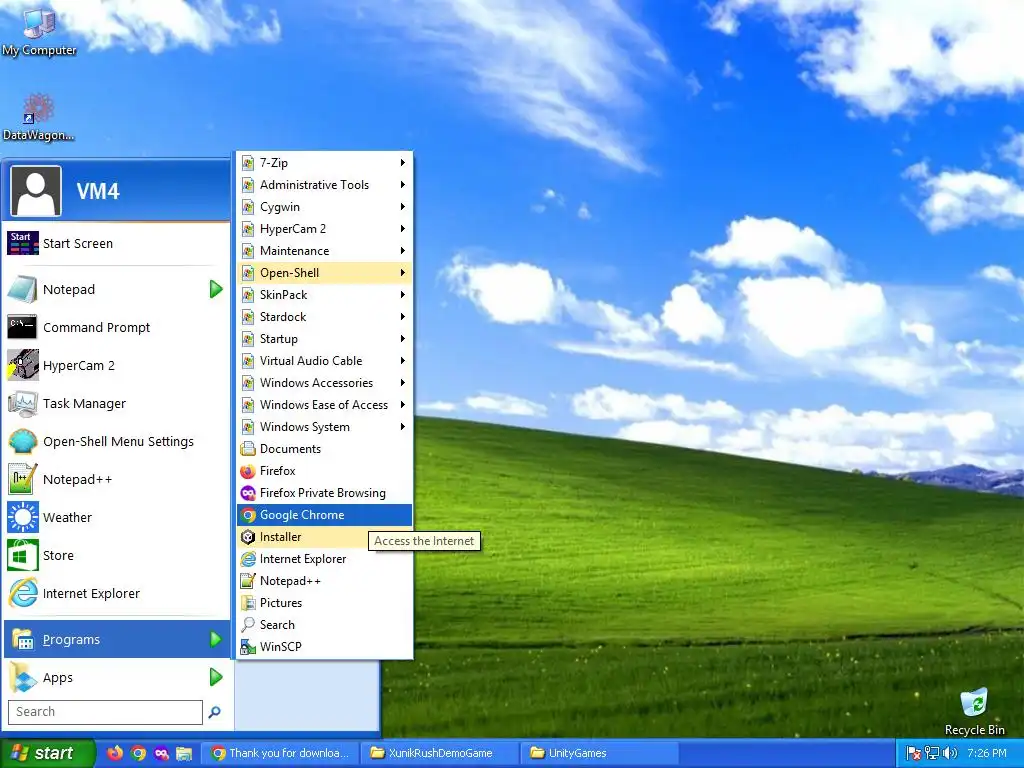Open the DataWagon desktop shortcut
The image size is (1024, 768).
[x=38, y=118]
